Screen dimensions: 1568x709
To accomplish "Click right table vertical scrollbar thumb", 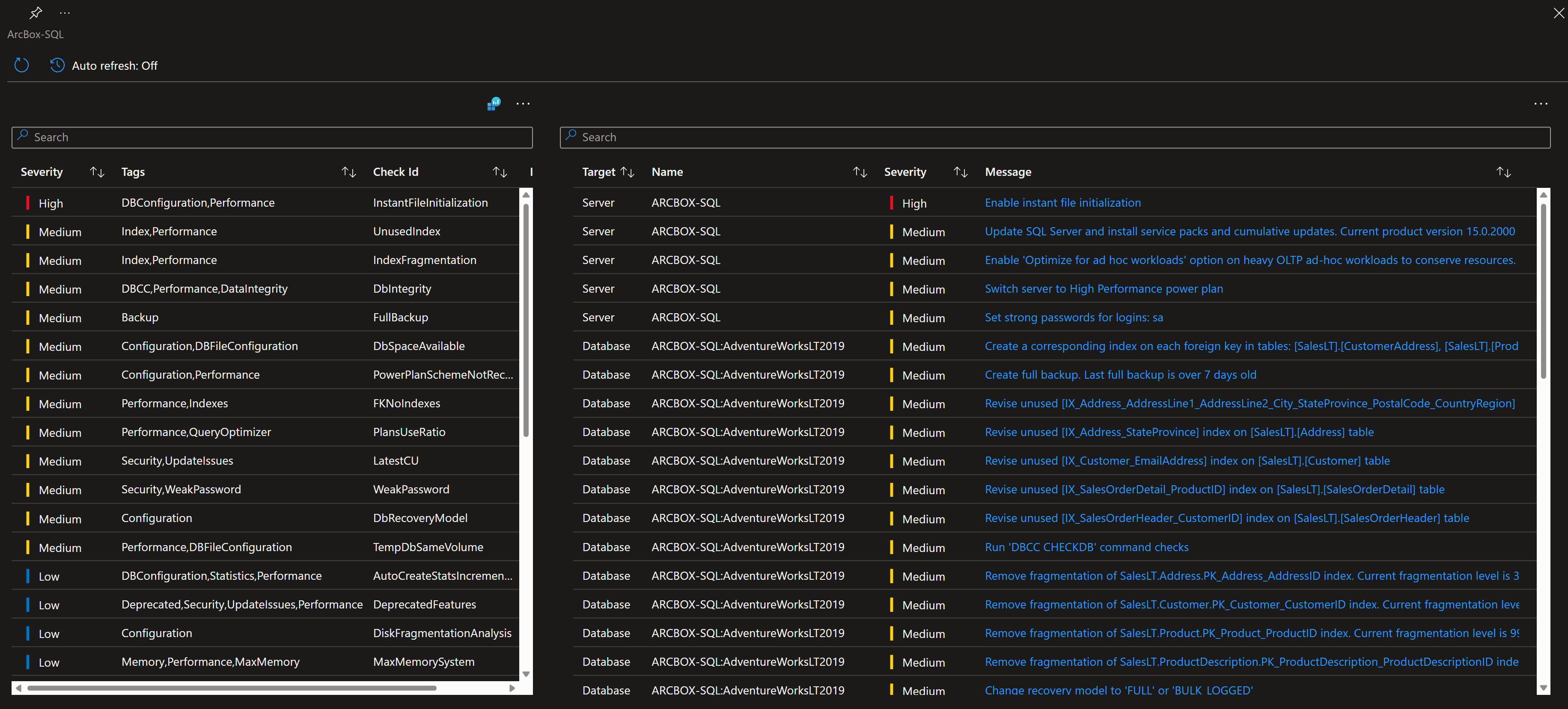I will click(1543, 291).
